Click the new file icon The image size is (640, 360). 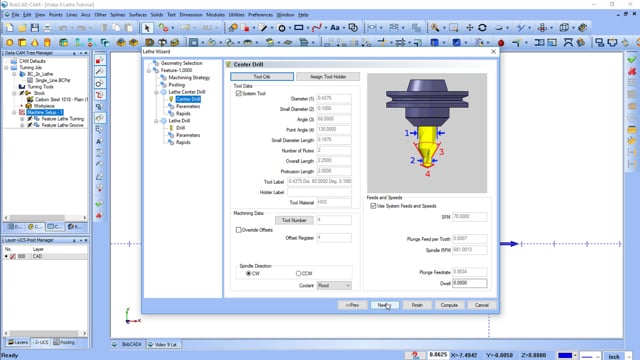(x=9, y=28)
